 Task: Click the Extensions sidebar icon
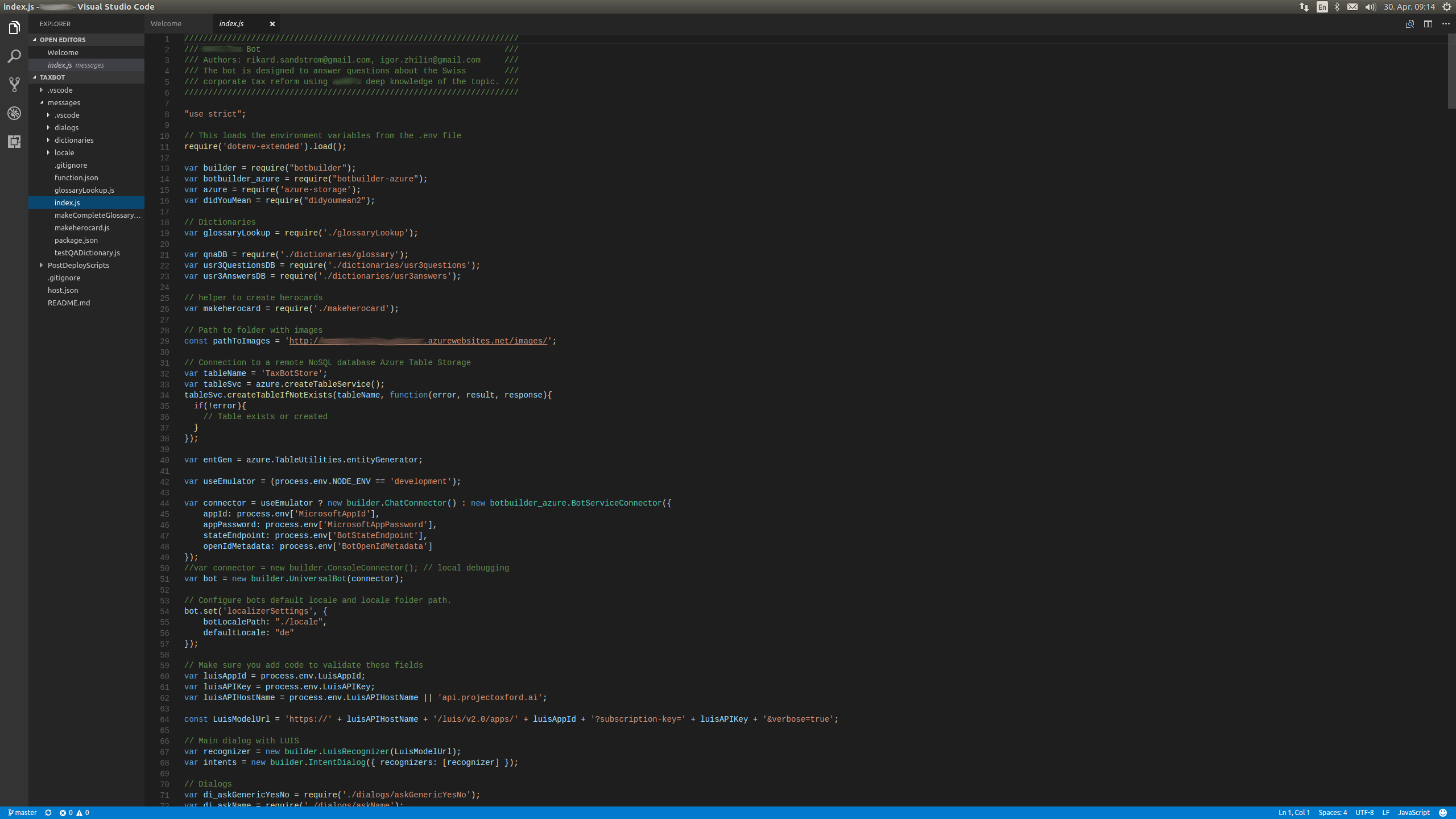pyautogui.click(x=15, y=141)
